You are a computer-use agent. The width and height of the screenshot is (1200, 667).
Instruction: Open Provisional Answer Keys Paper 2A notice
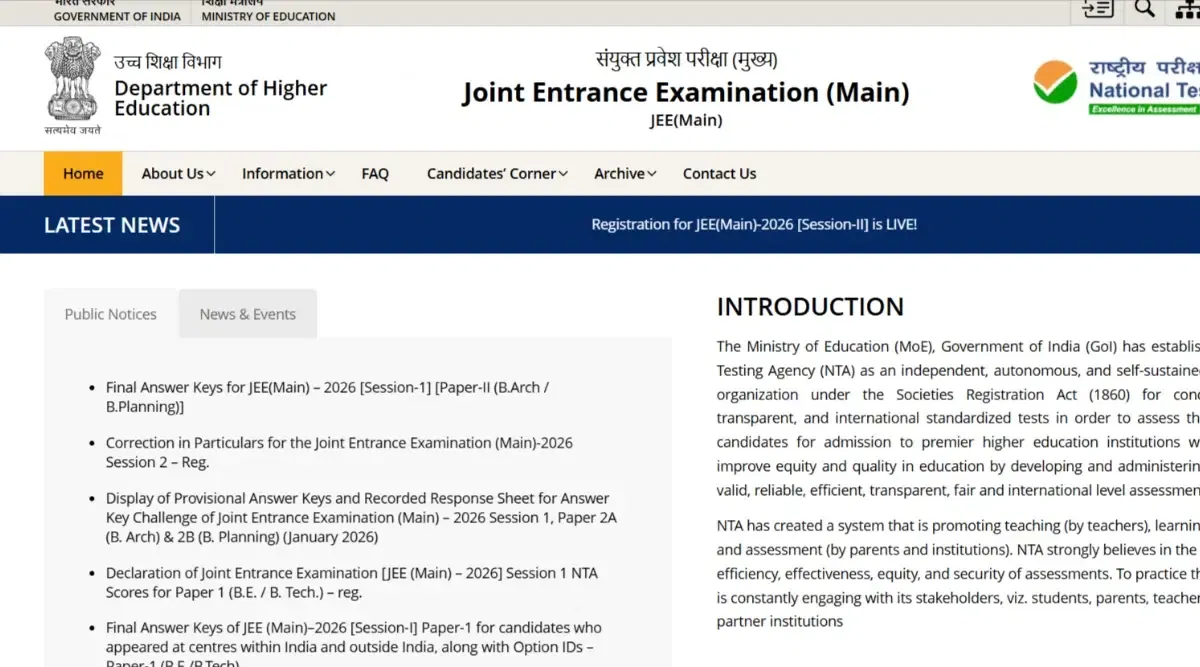(x=357, y=517)
